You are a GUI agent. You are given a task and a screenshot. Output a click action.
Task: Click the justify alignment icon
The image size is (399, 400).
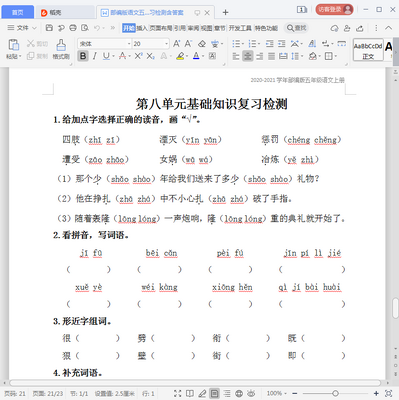(272, 56)
